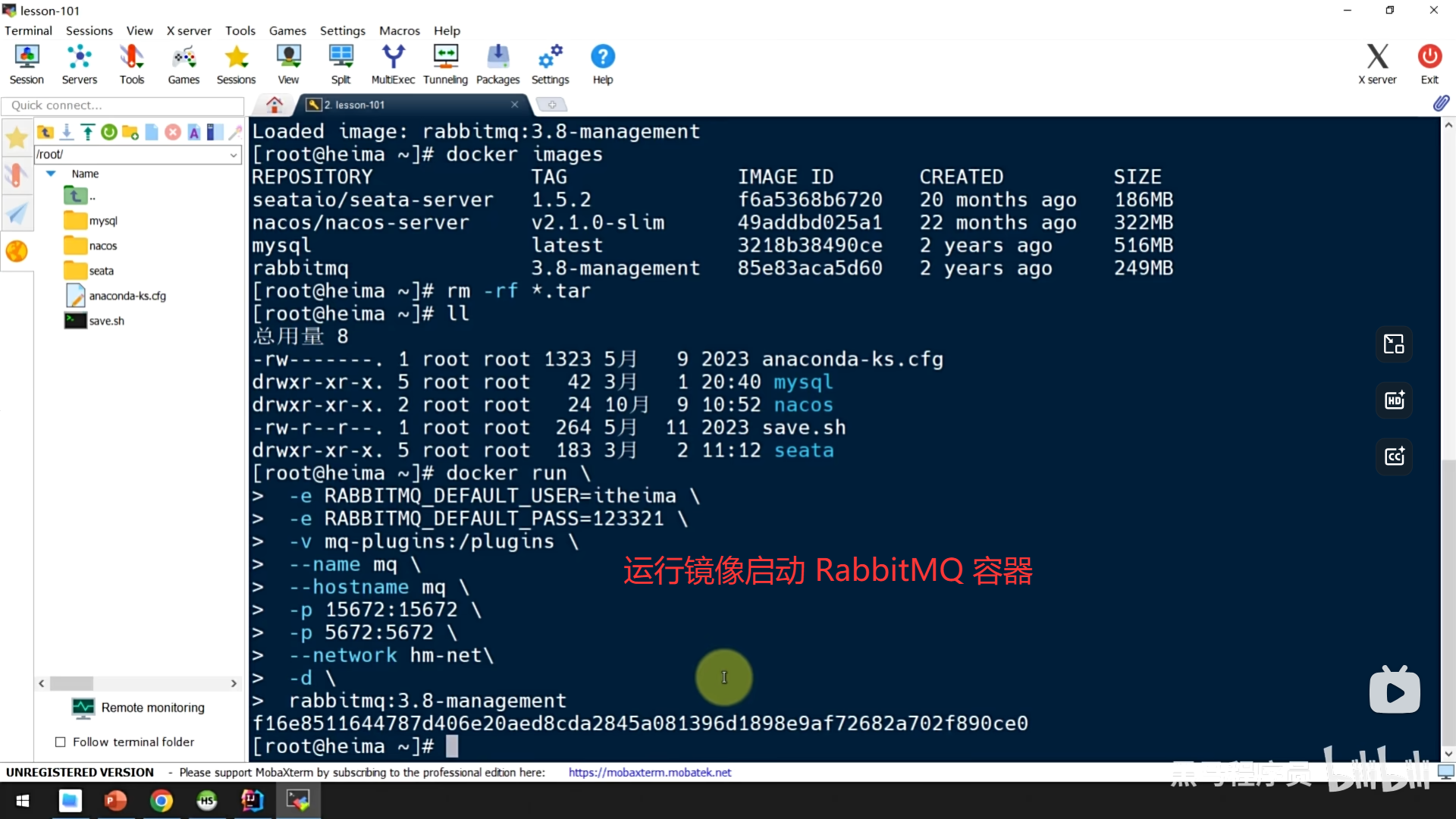Click the Remote monitoring button
The width and height of the screenshot is (1456, 819).
click(x=138, y=708)
